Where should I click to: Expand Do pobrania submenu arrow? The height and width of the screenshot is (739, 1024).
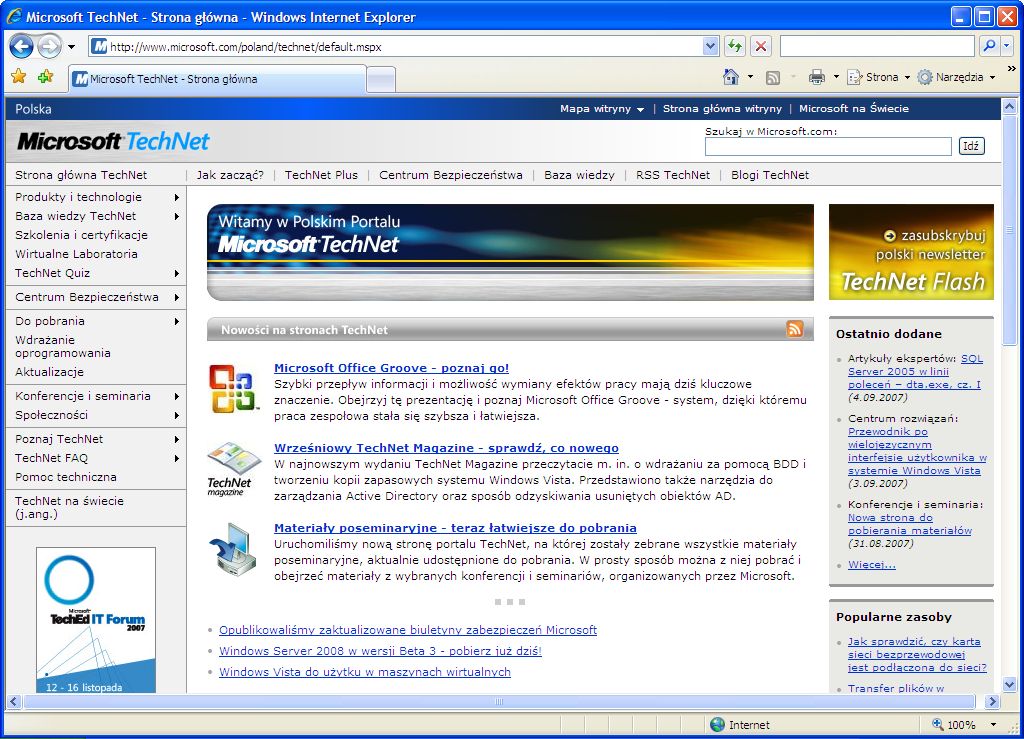(x=177, y=321)
